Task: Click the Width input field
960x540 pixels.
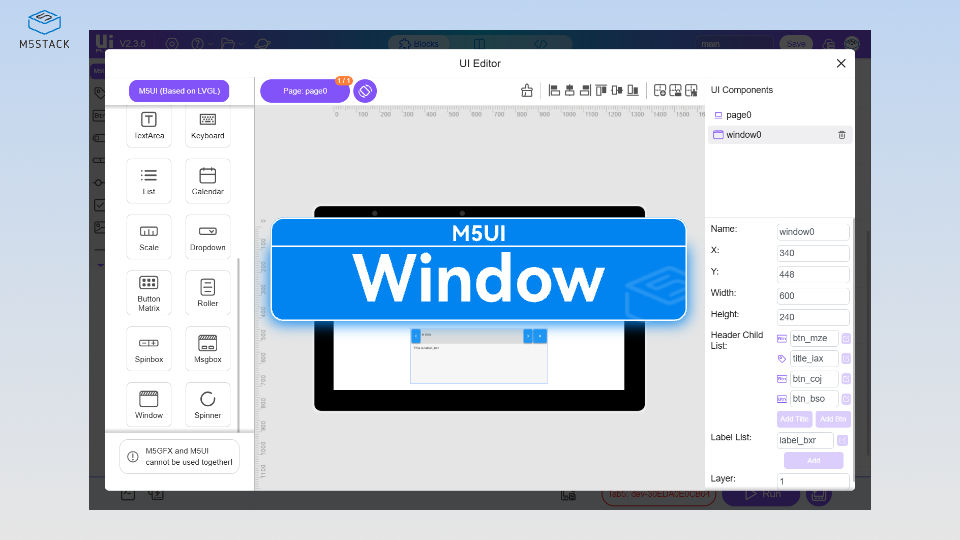Action: click(x=812, y=296)
